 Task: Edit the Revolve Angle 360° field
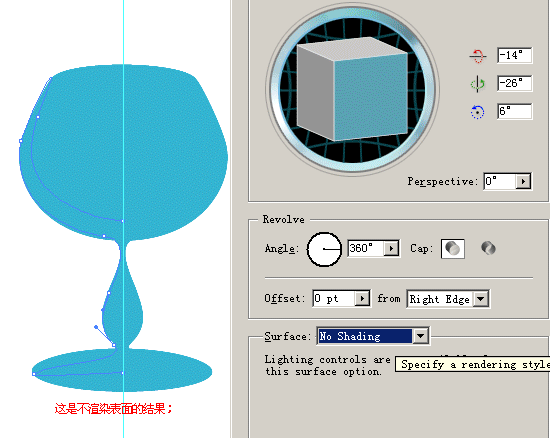[365, 249]
